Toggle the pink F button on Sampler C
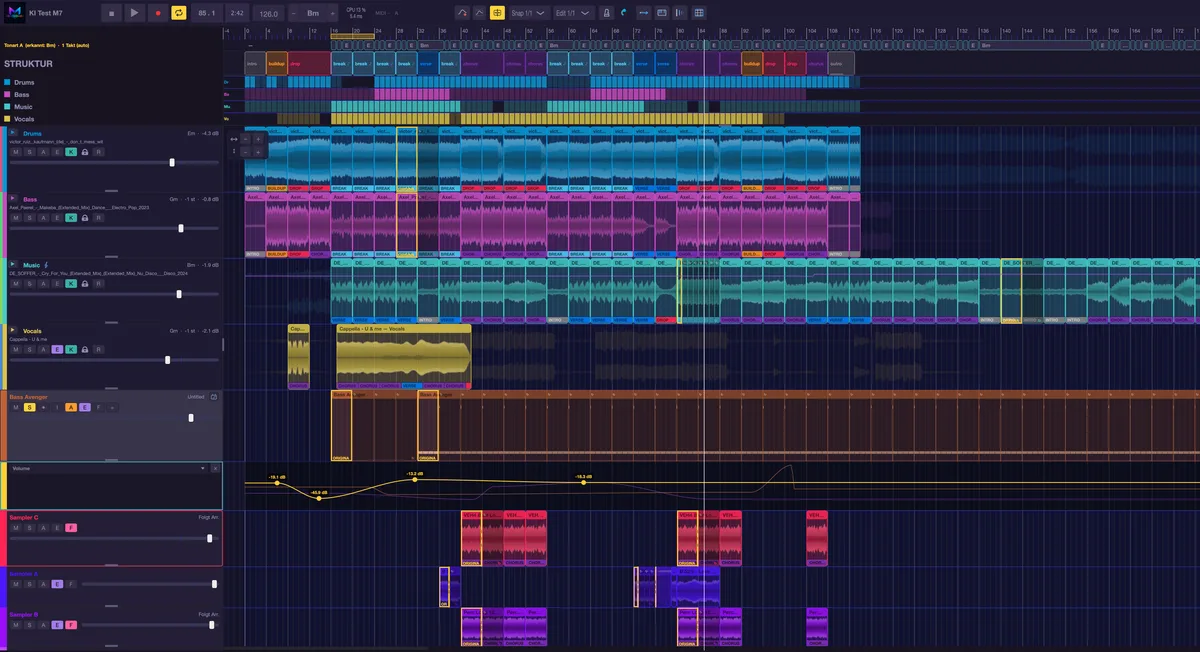1200x652 pixels. coord(71,527)
